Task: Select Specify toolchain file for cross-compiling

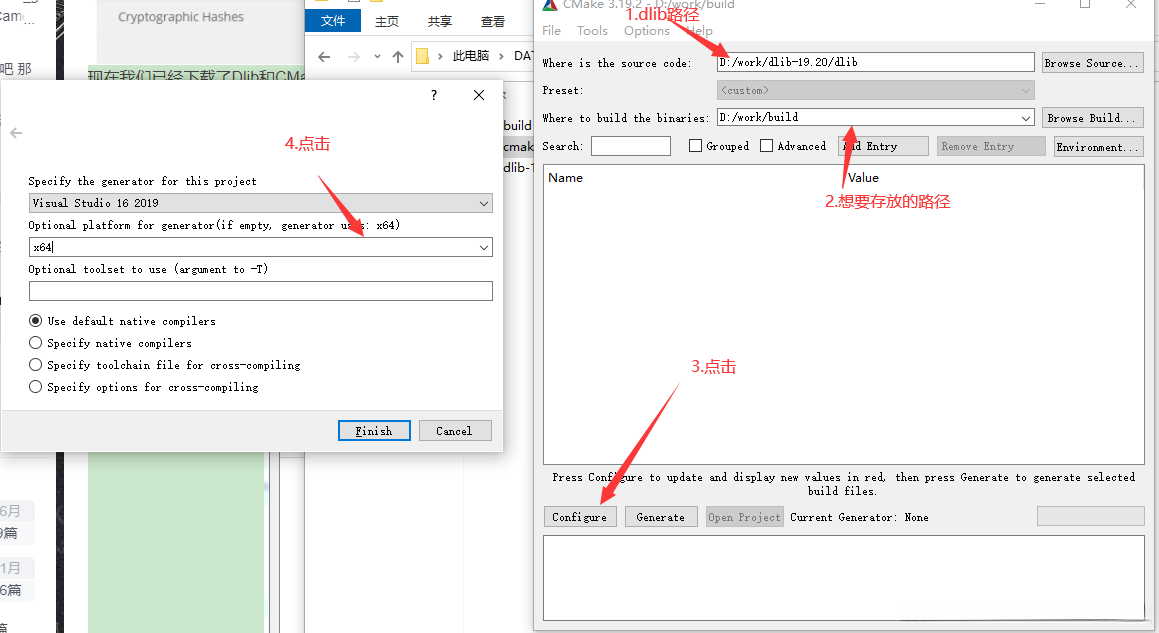Action: click(35, 365)
